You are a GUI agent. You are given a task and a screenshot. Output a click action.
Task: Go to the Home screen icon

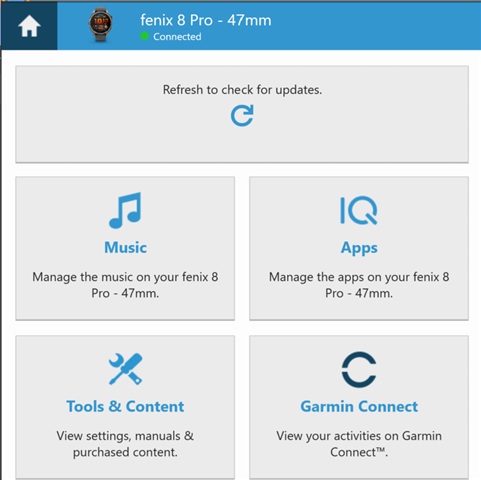click(29, 26)
